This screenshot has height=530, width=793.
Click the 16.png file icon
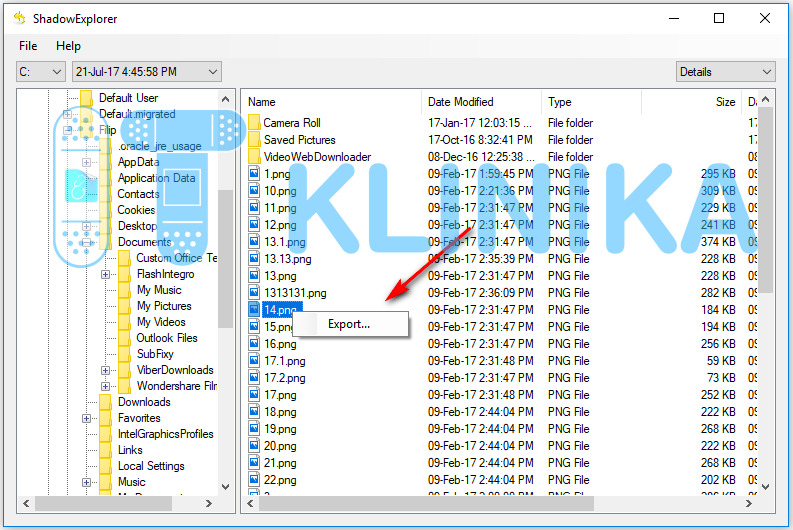click(x=254, y=344)
